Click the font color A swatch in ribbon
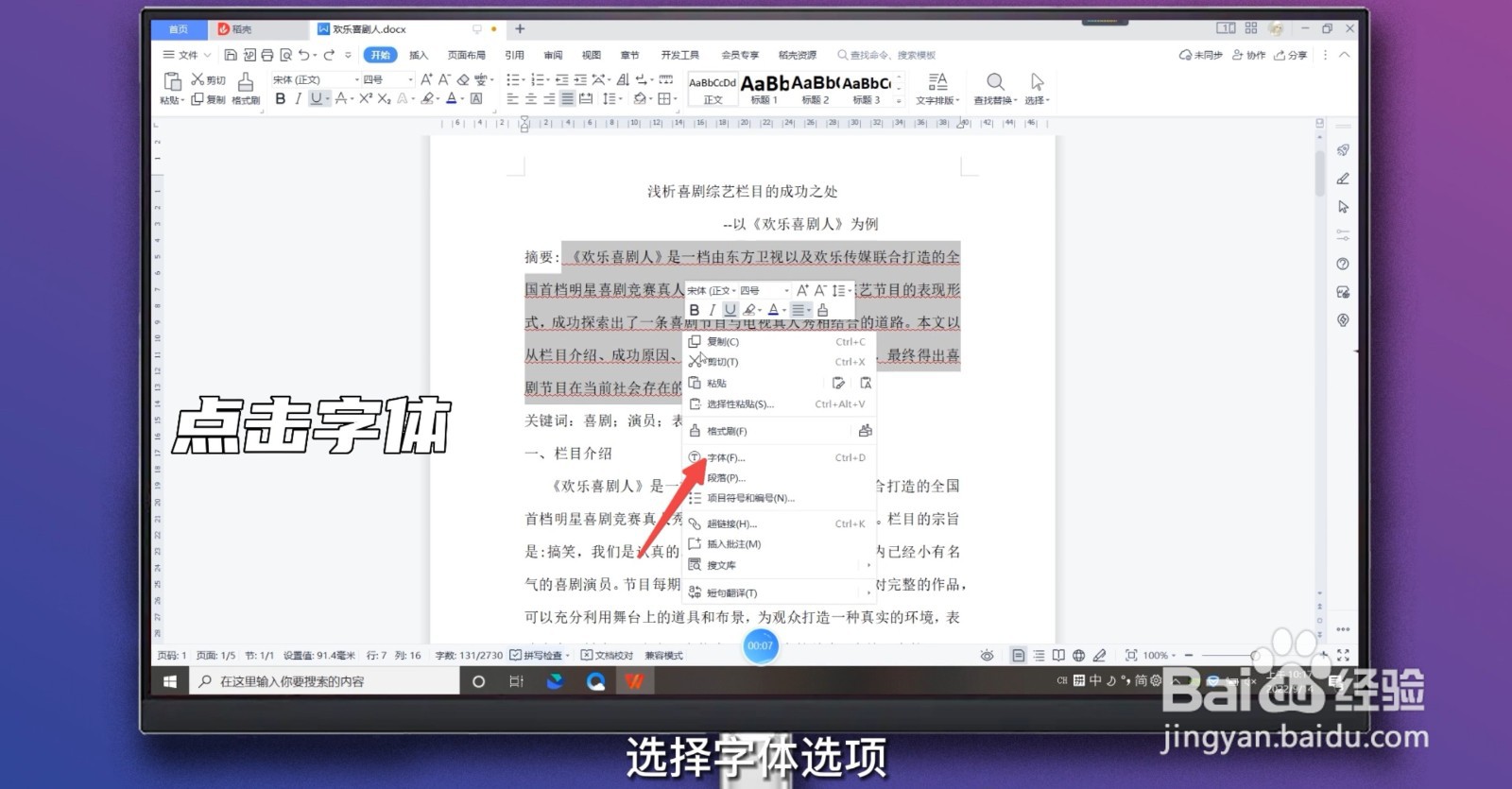The width and height of the screenshot is (1512, 789). [451, 98]
